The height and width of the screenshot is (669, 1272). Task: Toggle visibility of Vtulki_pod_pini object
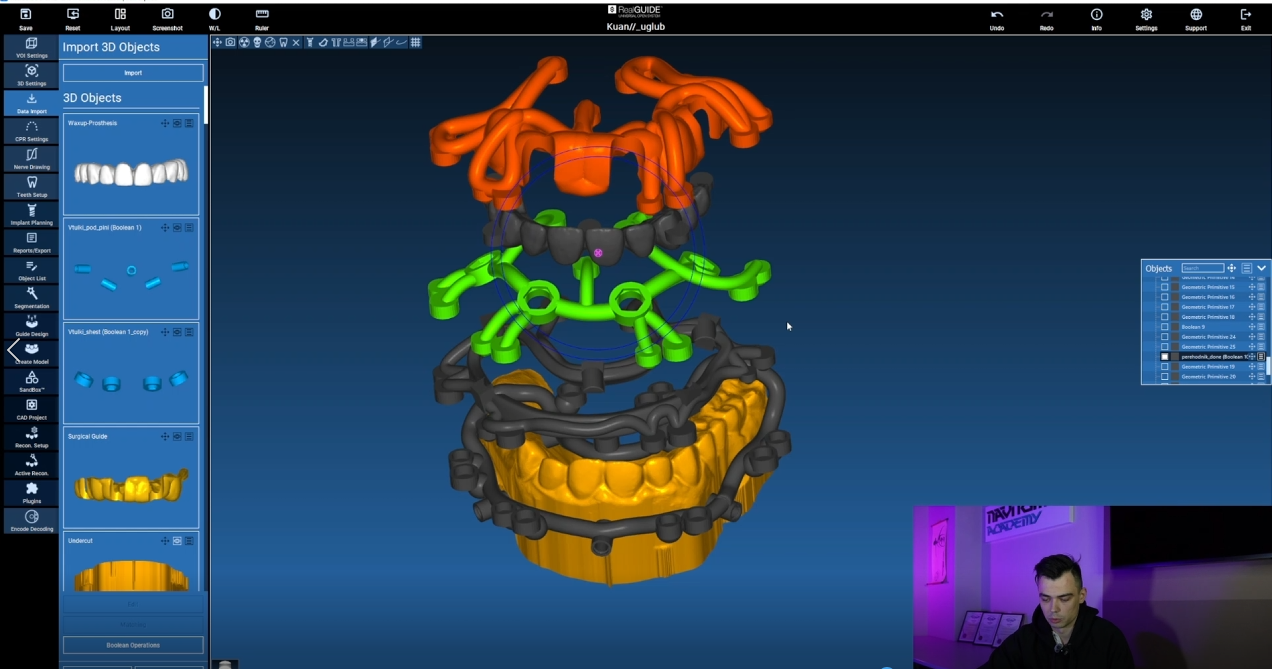177,227
